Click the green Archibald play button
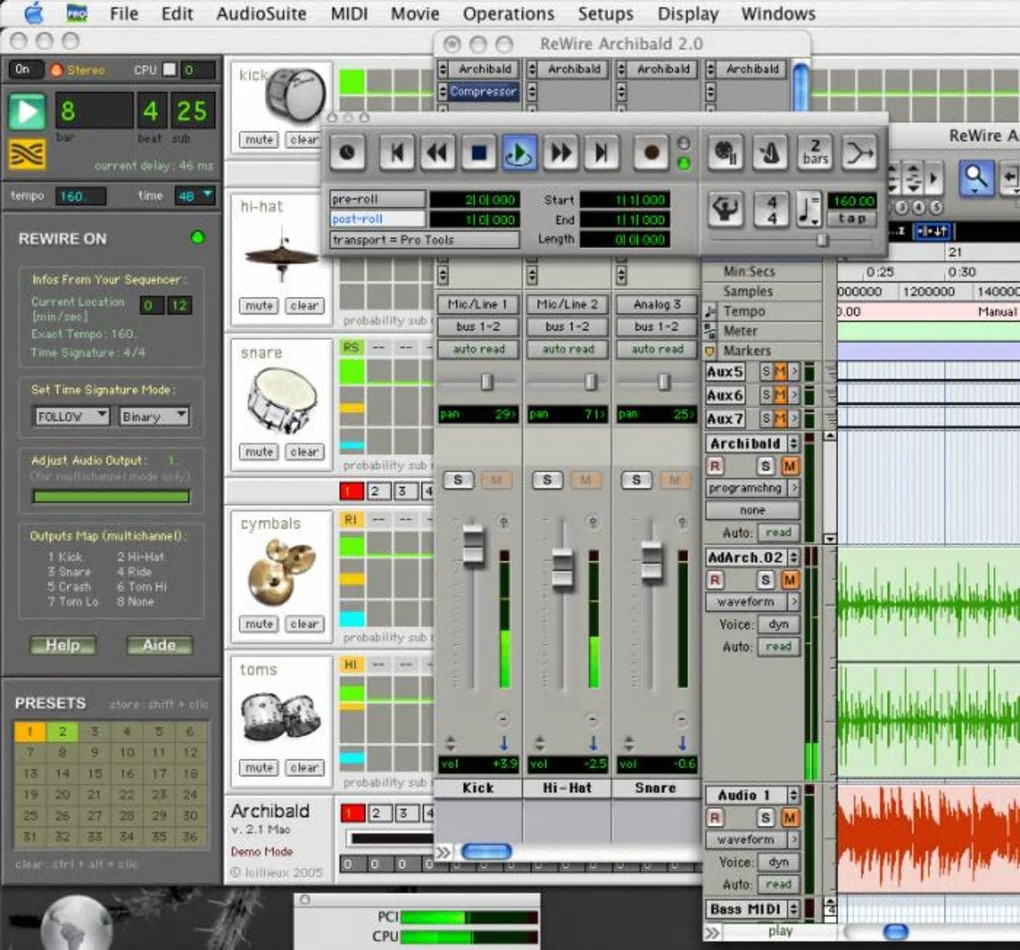 pos(27,111)
